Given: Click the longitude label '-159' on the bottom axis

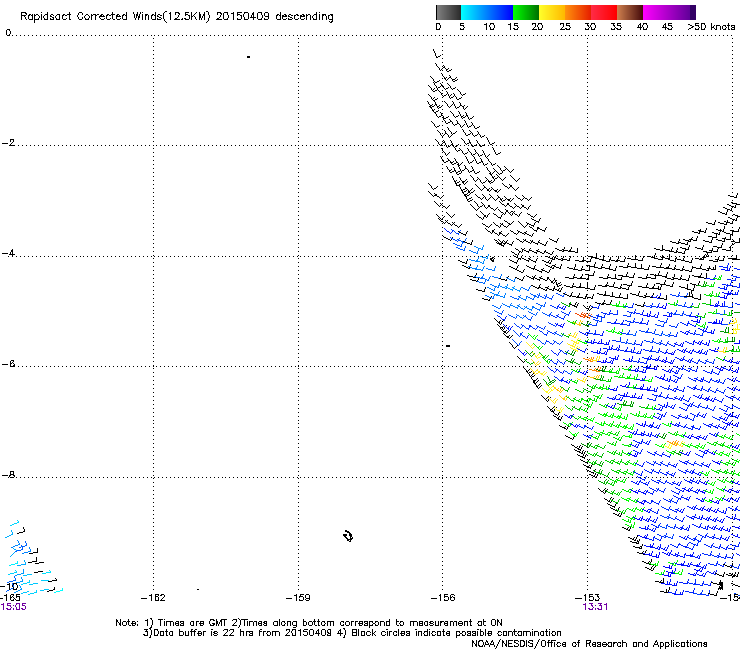Looking at the screenshot, I should 298,598.
